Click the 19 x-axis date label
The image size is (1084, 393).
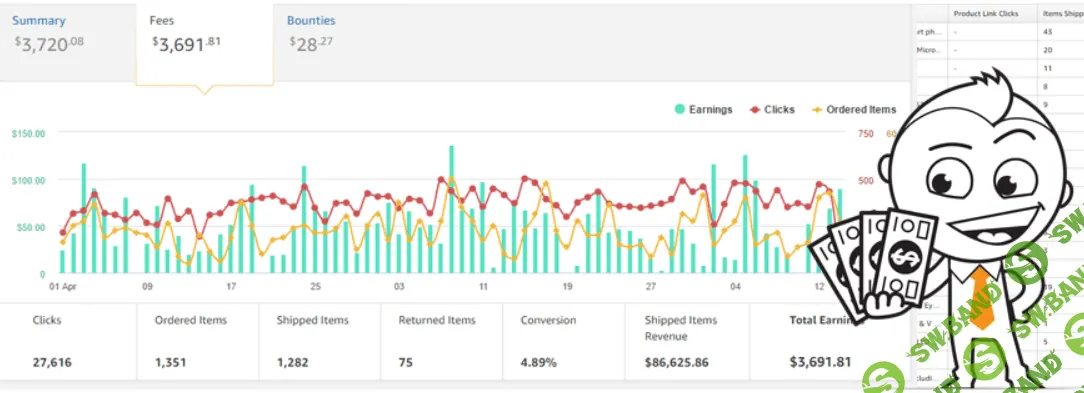point(568,286)
